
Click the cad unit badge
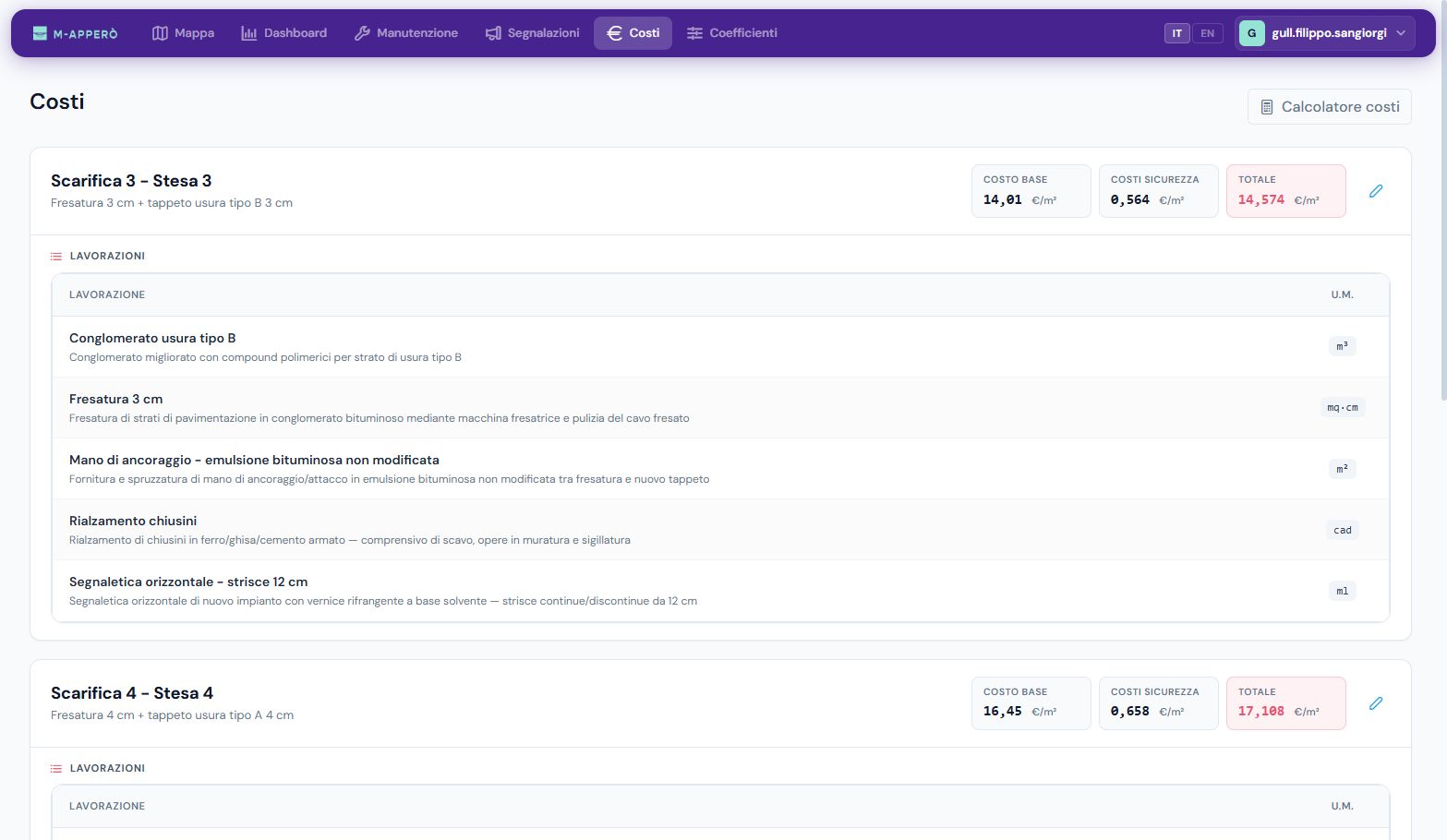pyautogui.click(x=1343, y=530)
